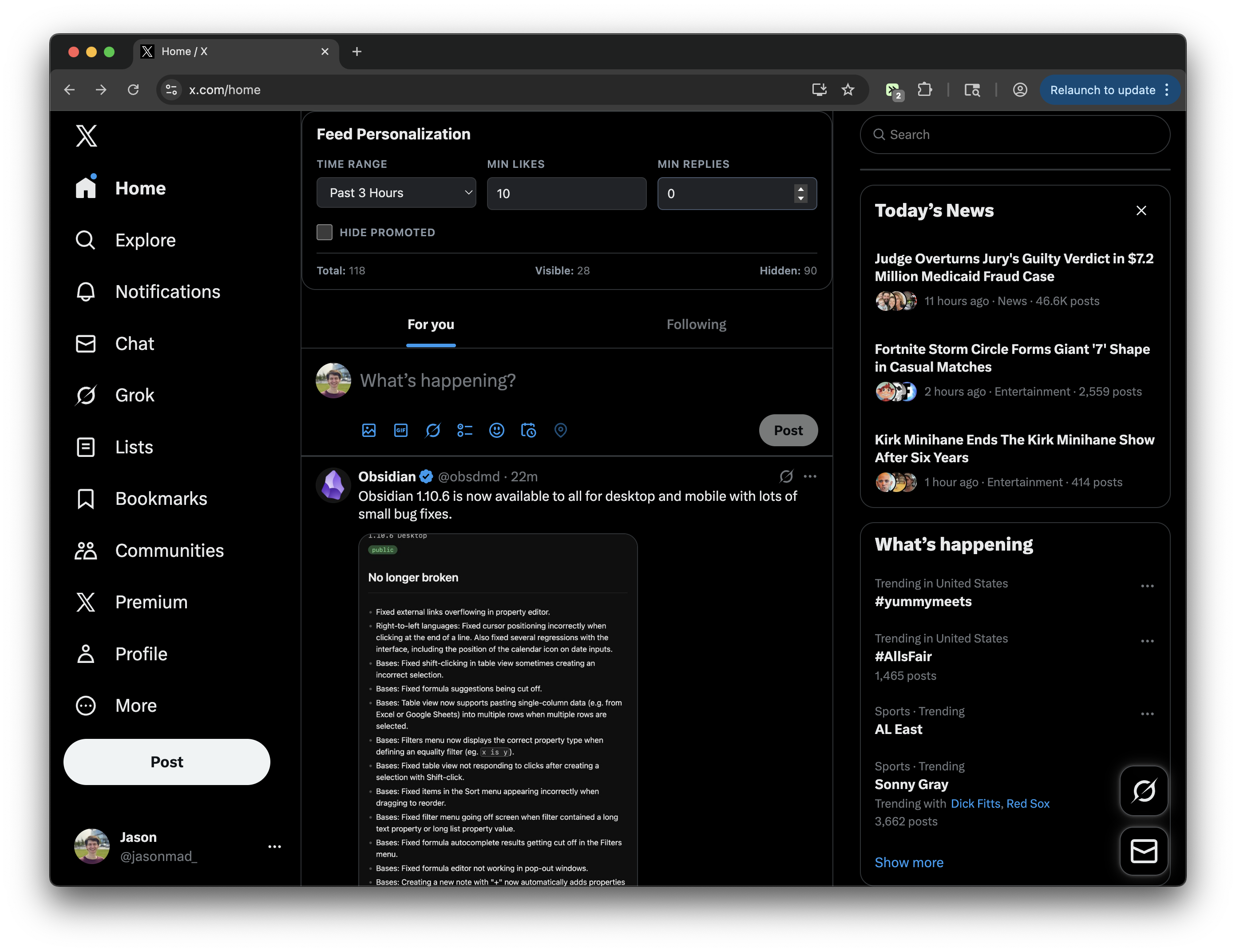Enable the Hide Promoted checkbox
This screenshot has width=1236, height=952.
tap(324, 232)
